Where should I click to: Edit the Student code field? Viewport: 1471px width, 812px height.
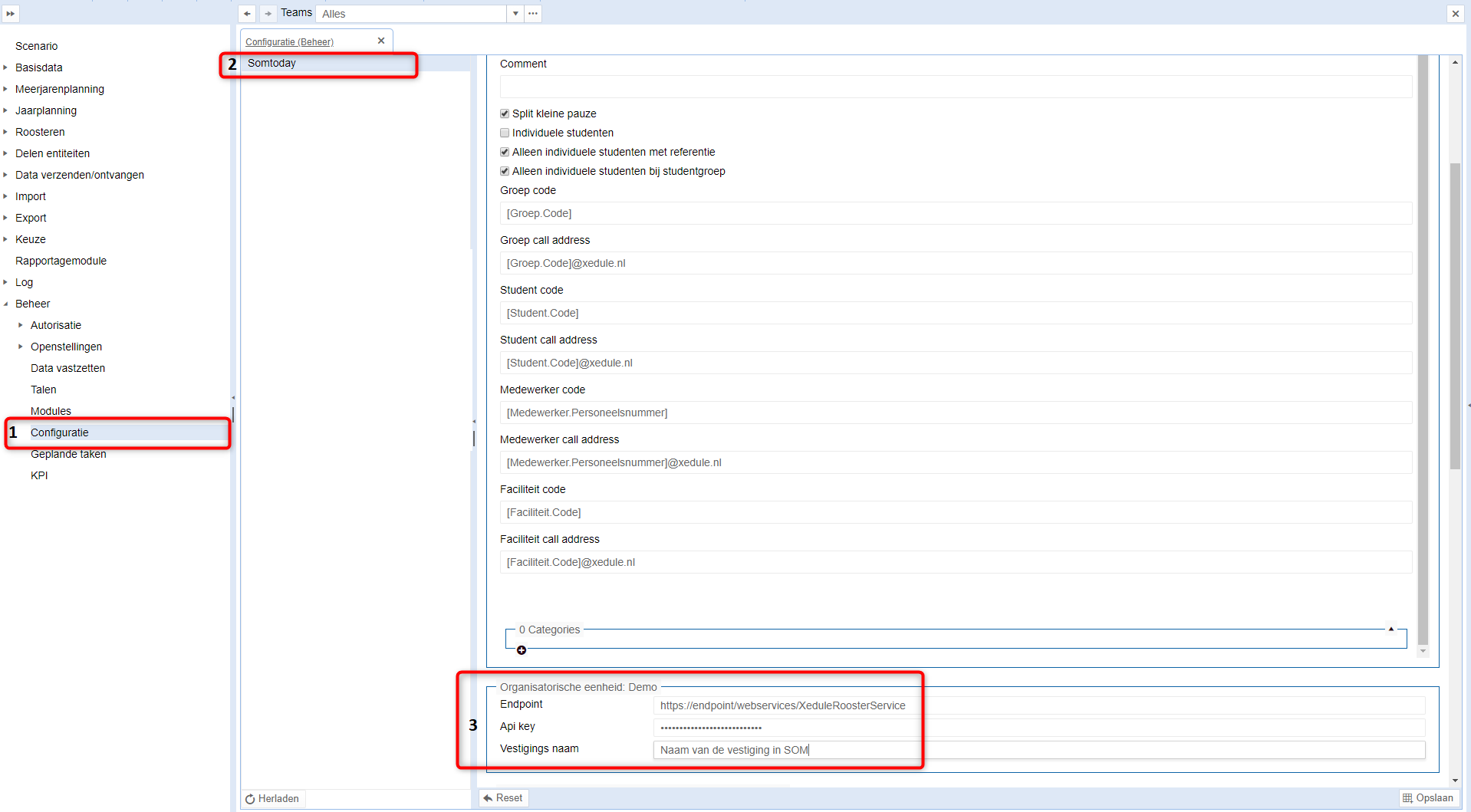tap(956, 313)
